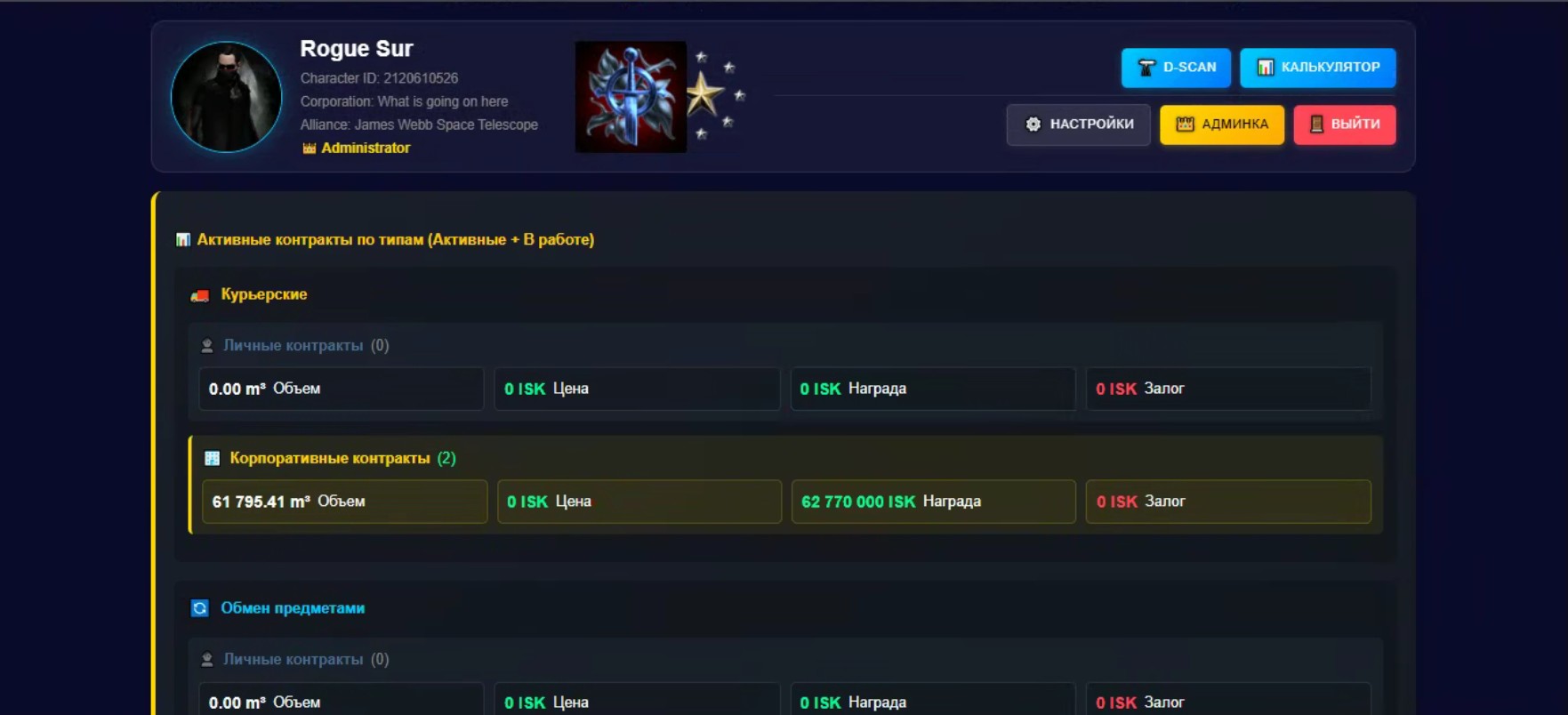
Task: Open the D-SCAN tool
Action: click(1175, 68)
